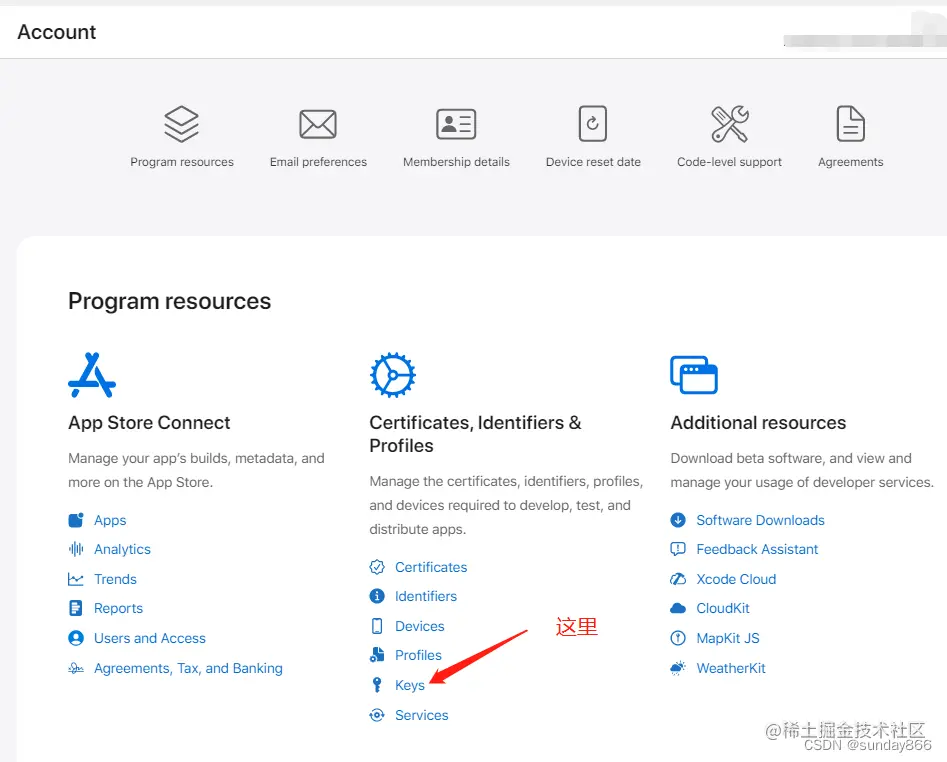Click the CloudKit cloud icon

678,608
